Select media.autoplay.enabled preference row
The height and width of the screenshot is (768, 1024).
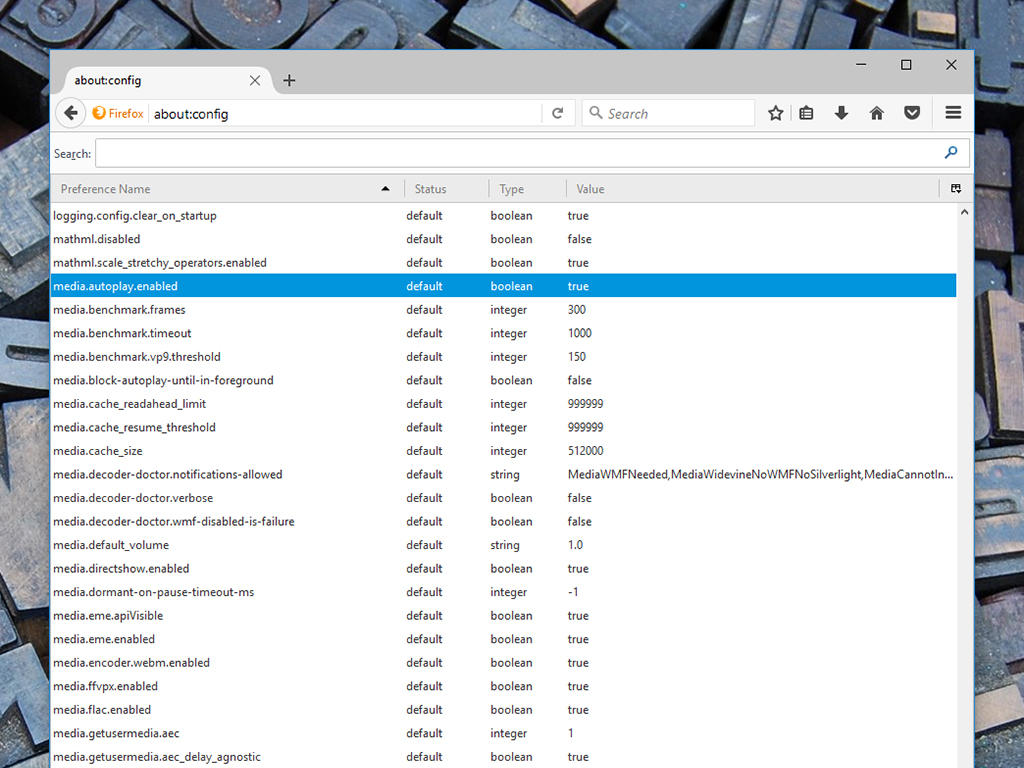tap(300, 286)
